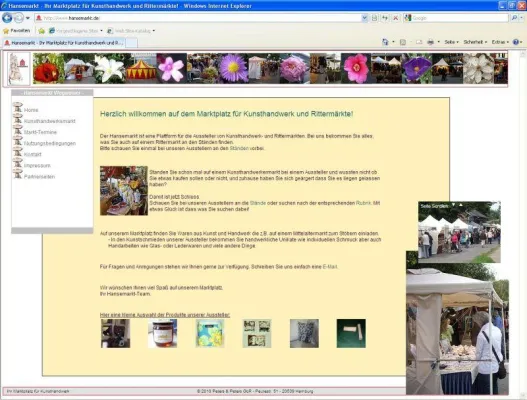The width and height of the screenshot is (527, 400).
Task: Open the Print options dropdown arrow
Action: coord(439,42)
